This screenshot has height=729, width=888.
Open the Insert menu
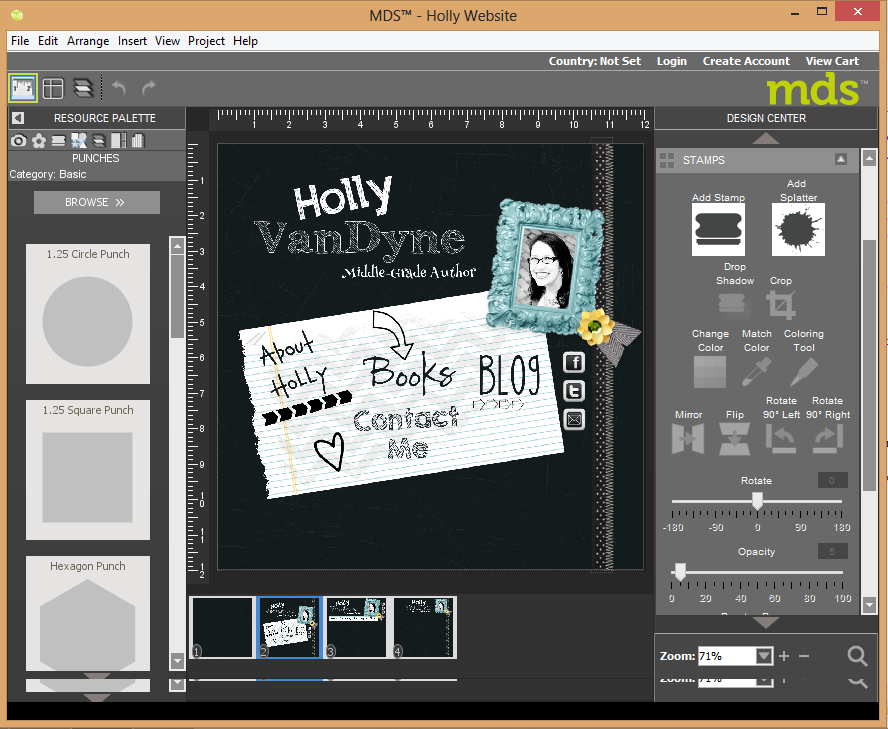(132, 41)
